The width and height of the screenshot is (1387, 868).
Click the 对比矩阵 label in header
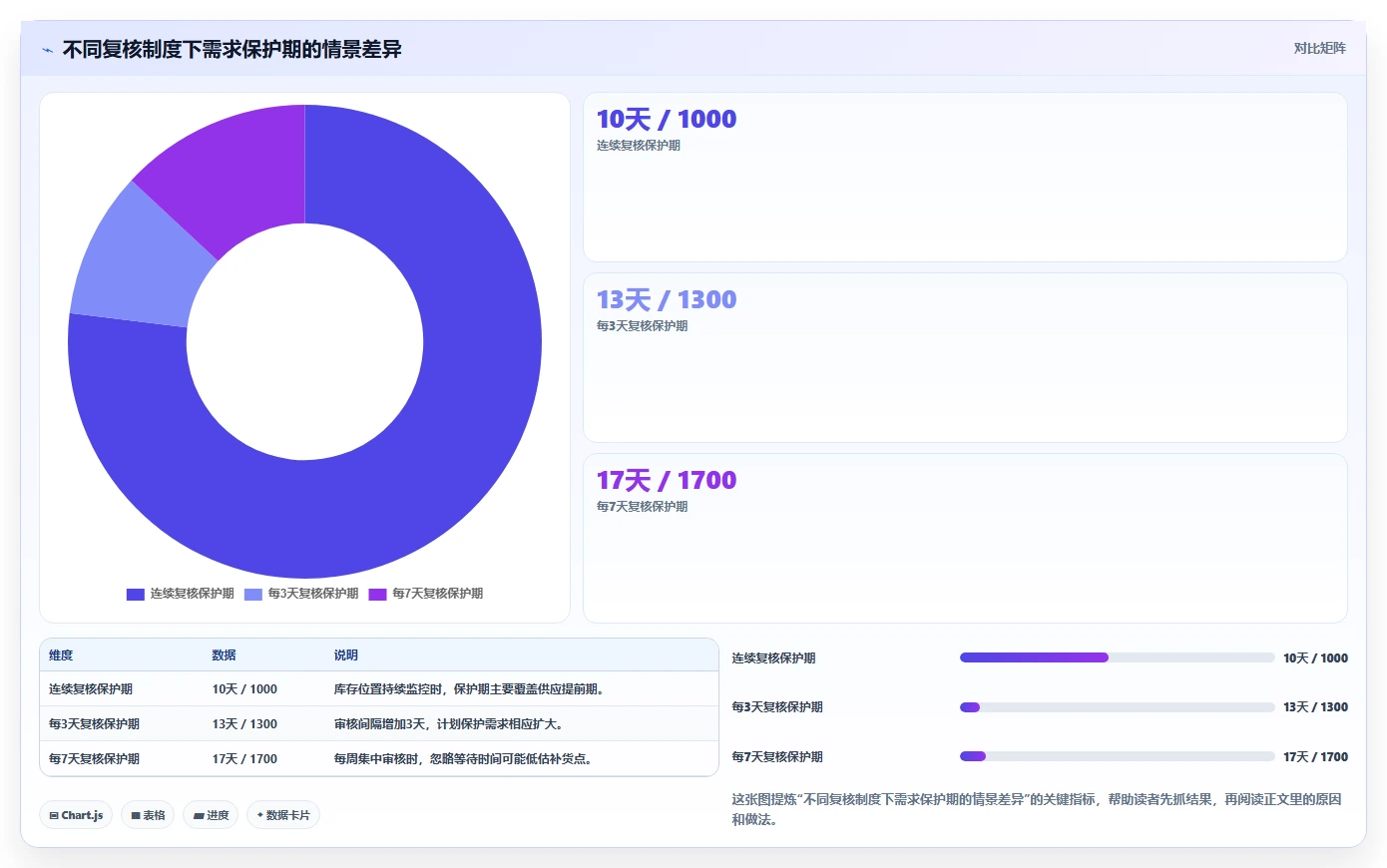point(1319,48)
